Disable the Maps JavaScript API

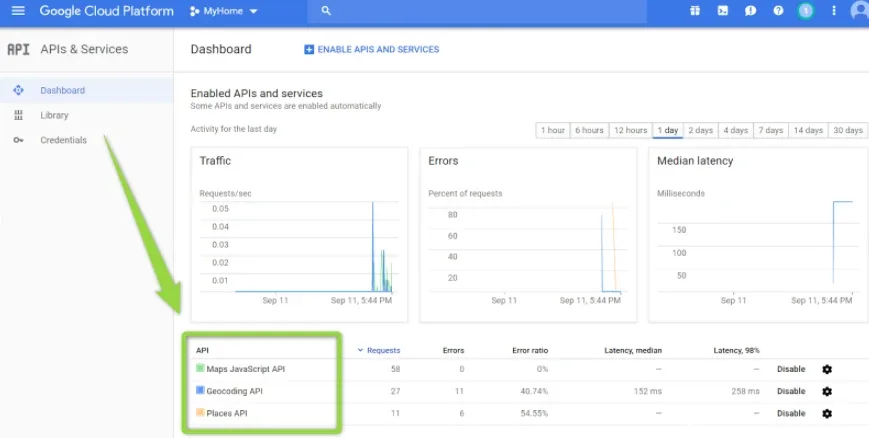791,369
